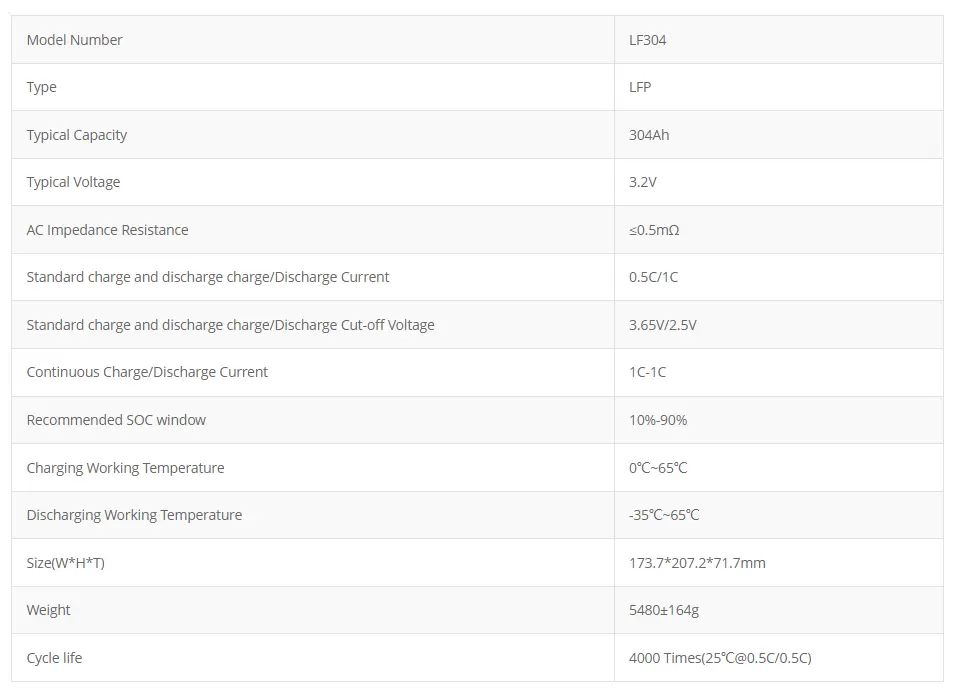957x691 pixels.
Task: Click the 304Ah capacity value
Action: pos(649,135)
